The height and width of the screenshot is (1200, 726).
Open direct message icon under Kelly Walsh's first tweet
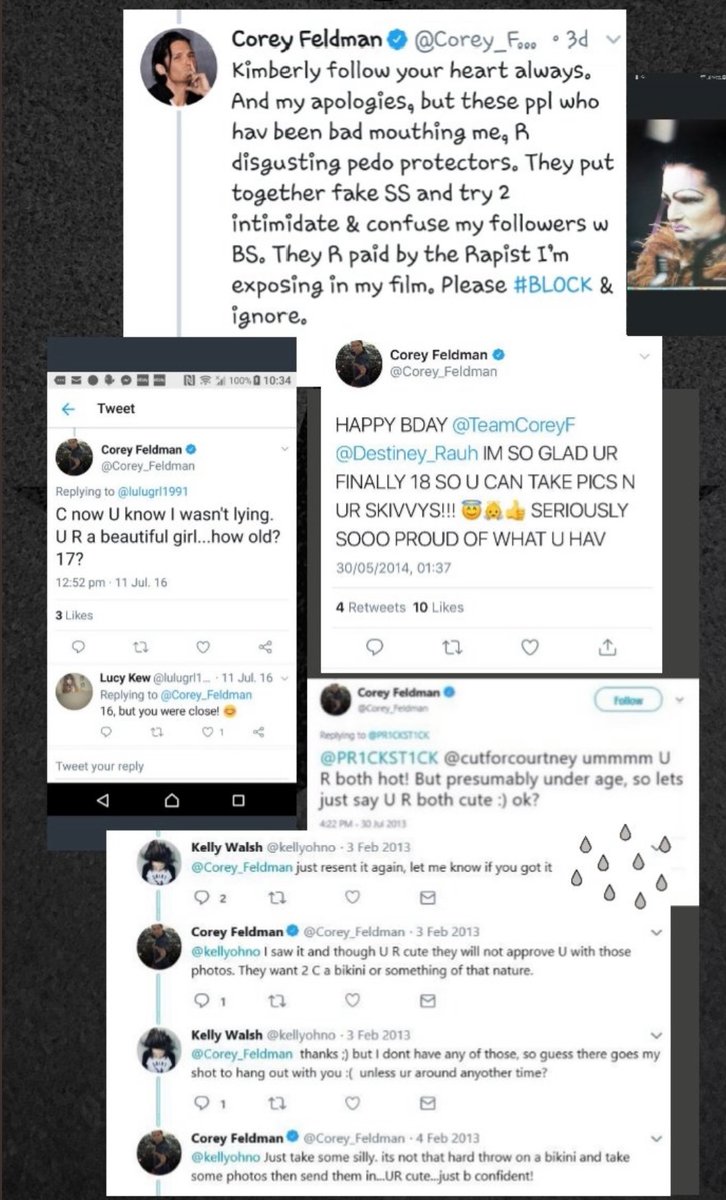tap(427, 897)
